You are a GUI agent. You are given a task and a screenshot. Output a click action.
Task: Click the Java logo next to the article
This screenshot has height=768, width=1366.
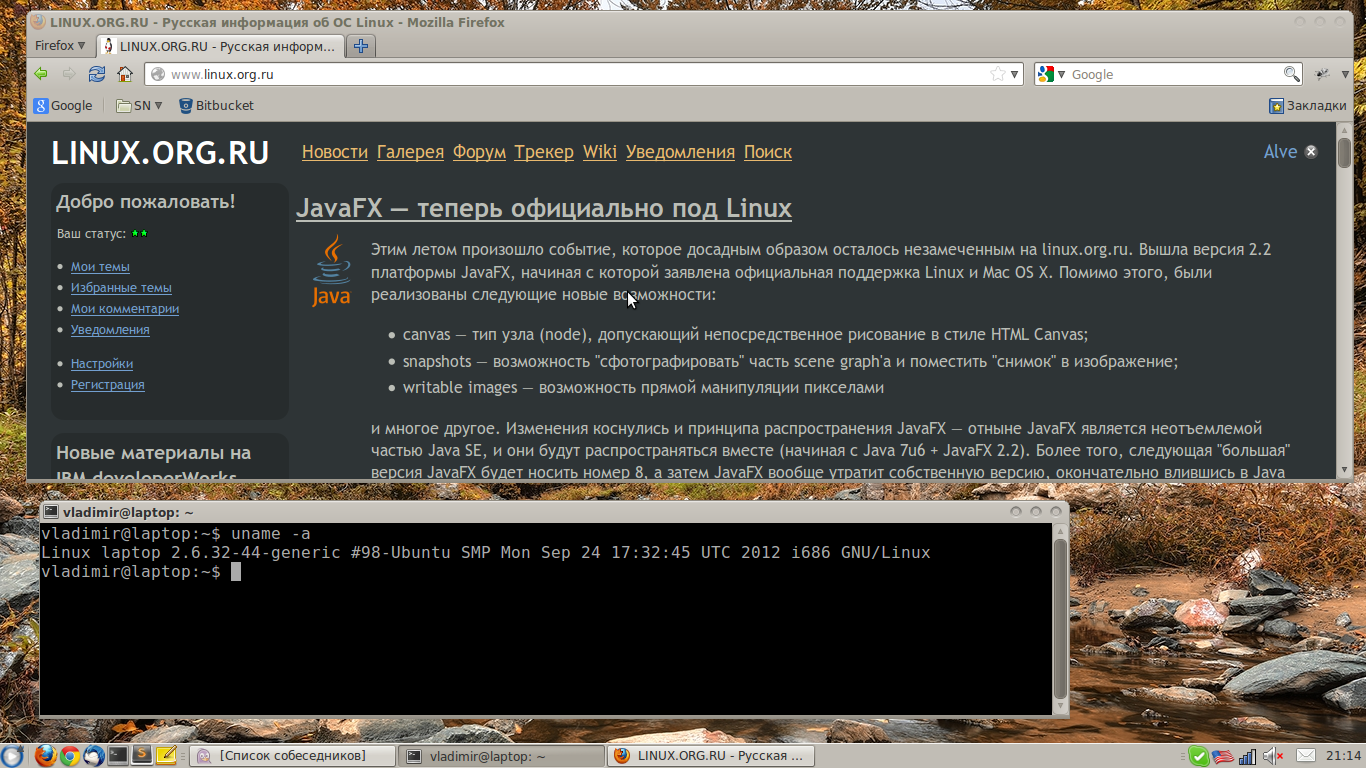(x=331, y=271)
